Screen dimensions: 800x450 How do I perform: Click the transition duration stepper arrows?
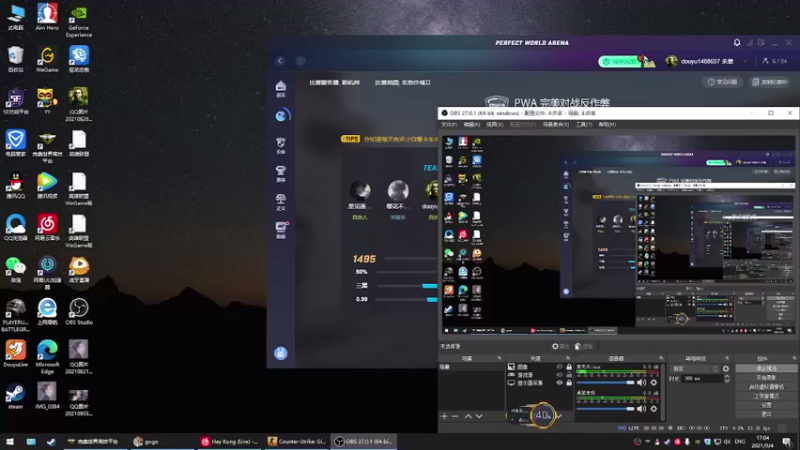[x=727, y=379]
